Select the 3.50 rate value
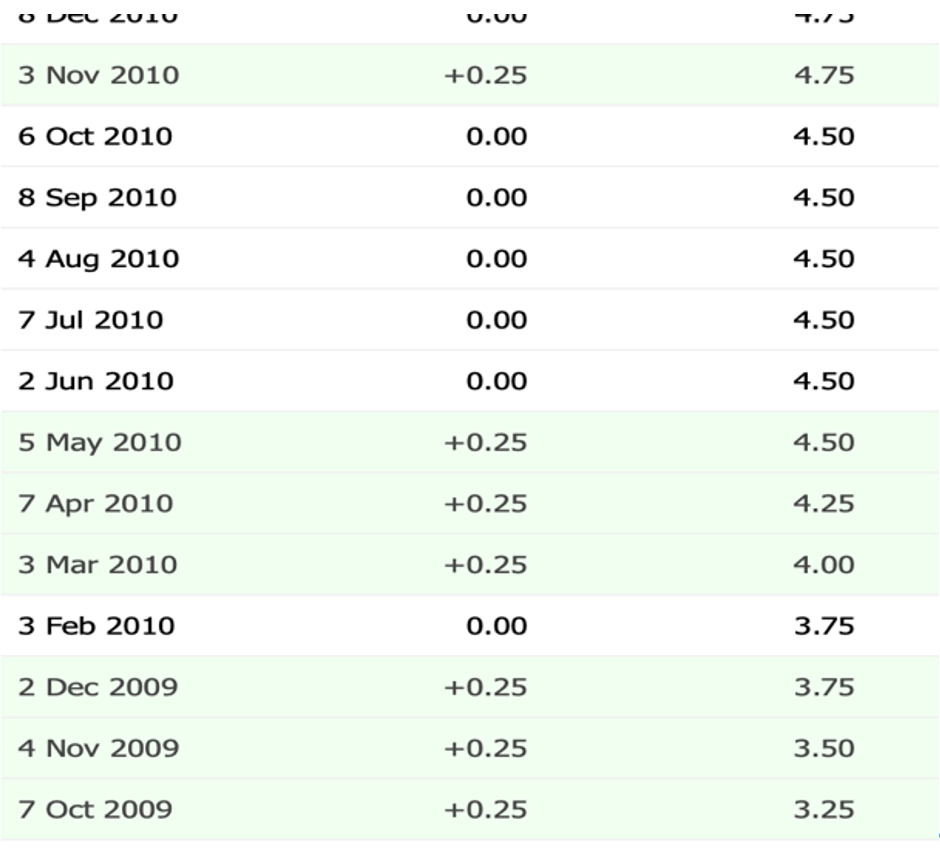This screenshot has height=848, width=940. click(x=824, y=748)
